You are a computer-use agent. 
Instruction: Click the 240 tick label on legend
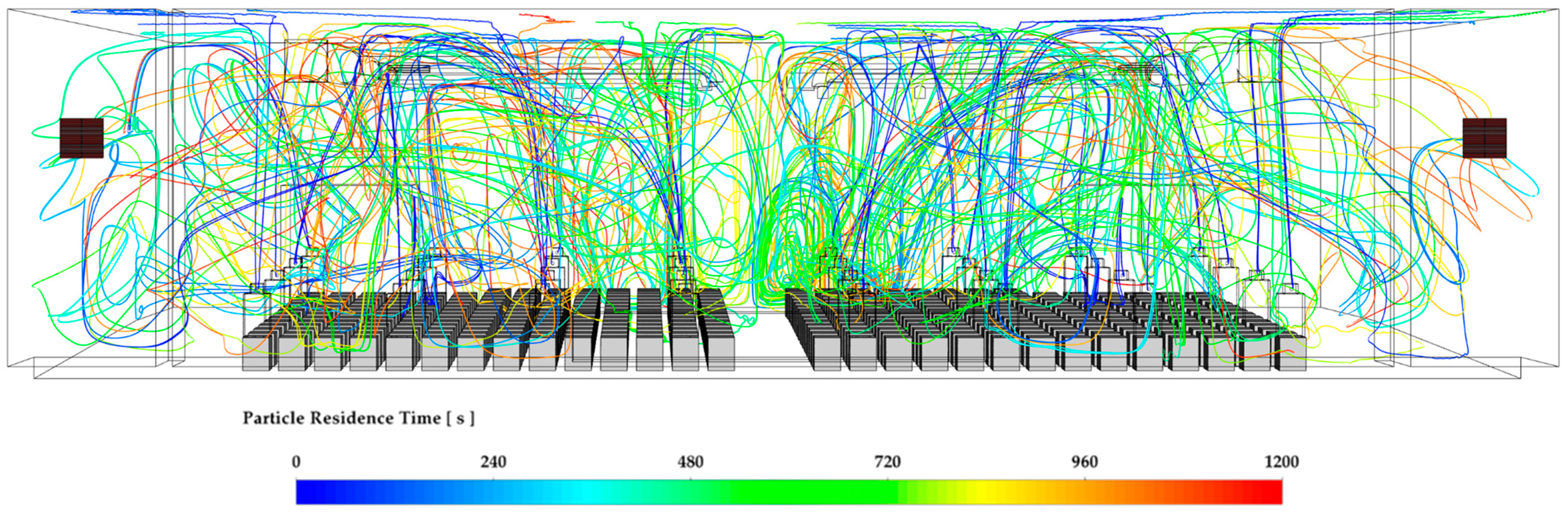(493, 462)
